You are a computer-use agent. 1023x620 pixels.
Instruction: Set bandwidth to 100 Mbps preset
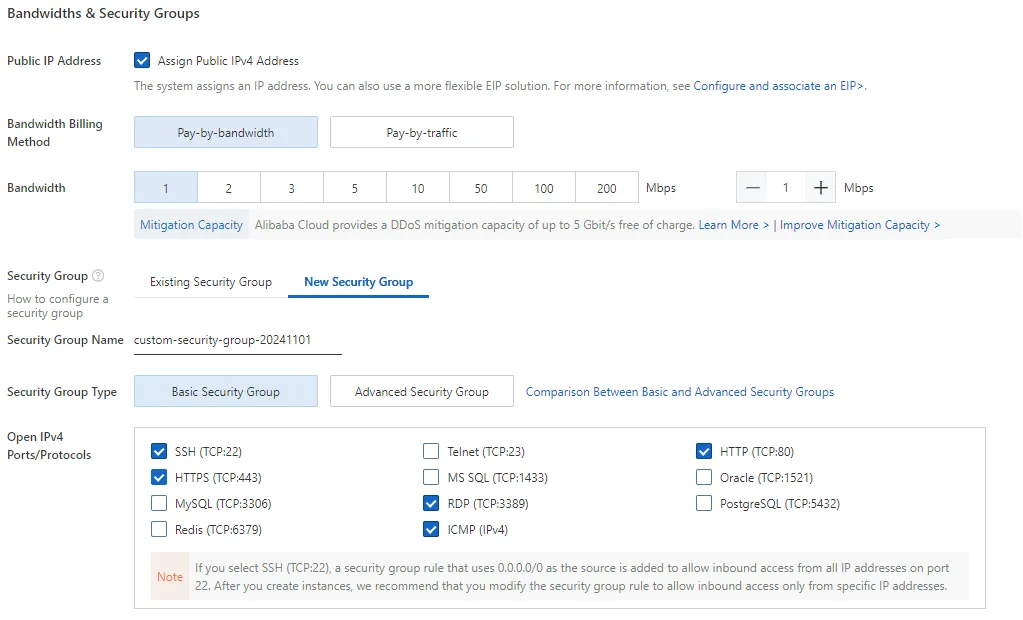click(544, 188)
